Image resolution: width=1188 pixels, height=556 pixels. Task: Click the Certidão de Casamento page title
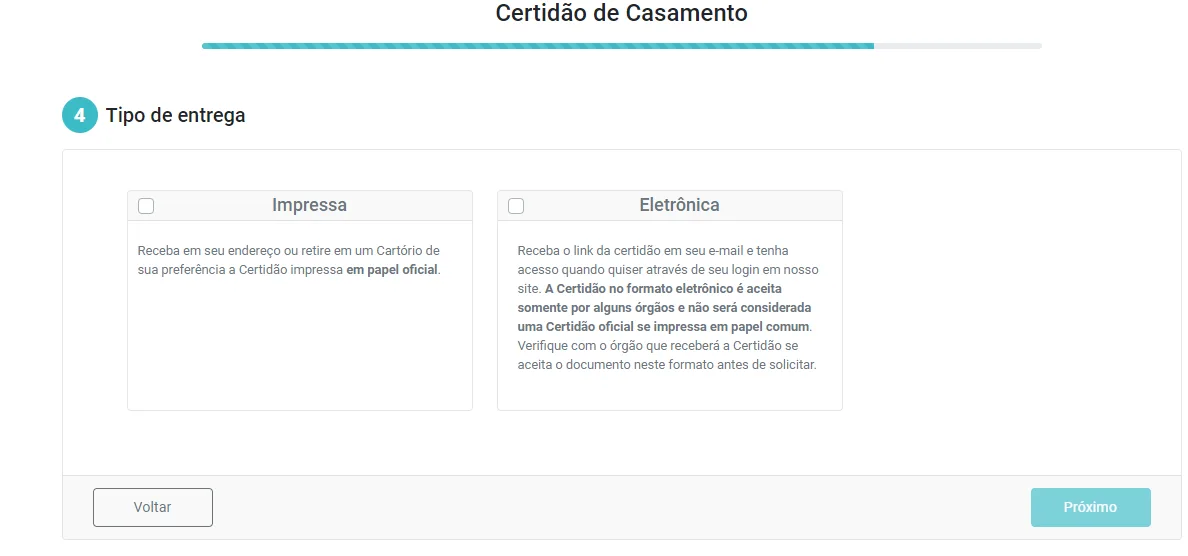pyautogui.click(x=621, y=14)
